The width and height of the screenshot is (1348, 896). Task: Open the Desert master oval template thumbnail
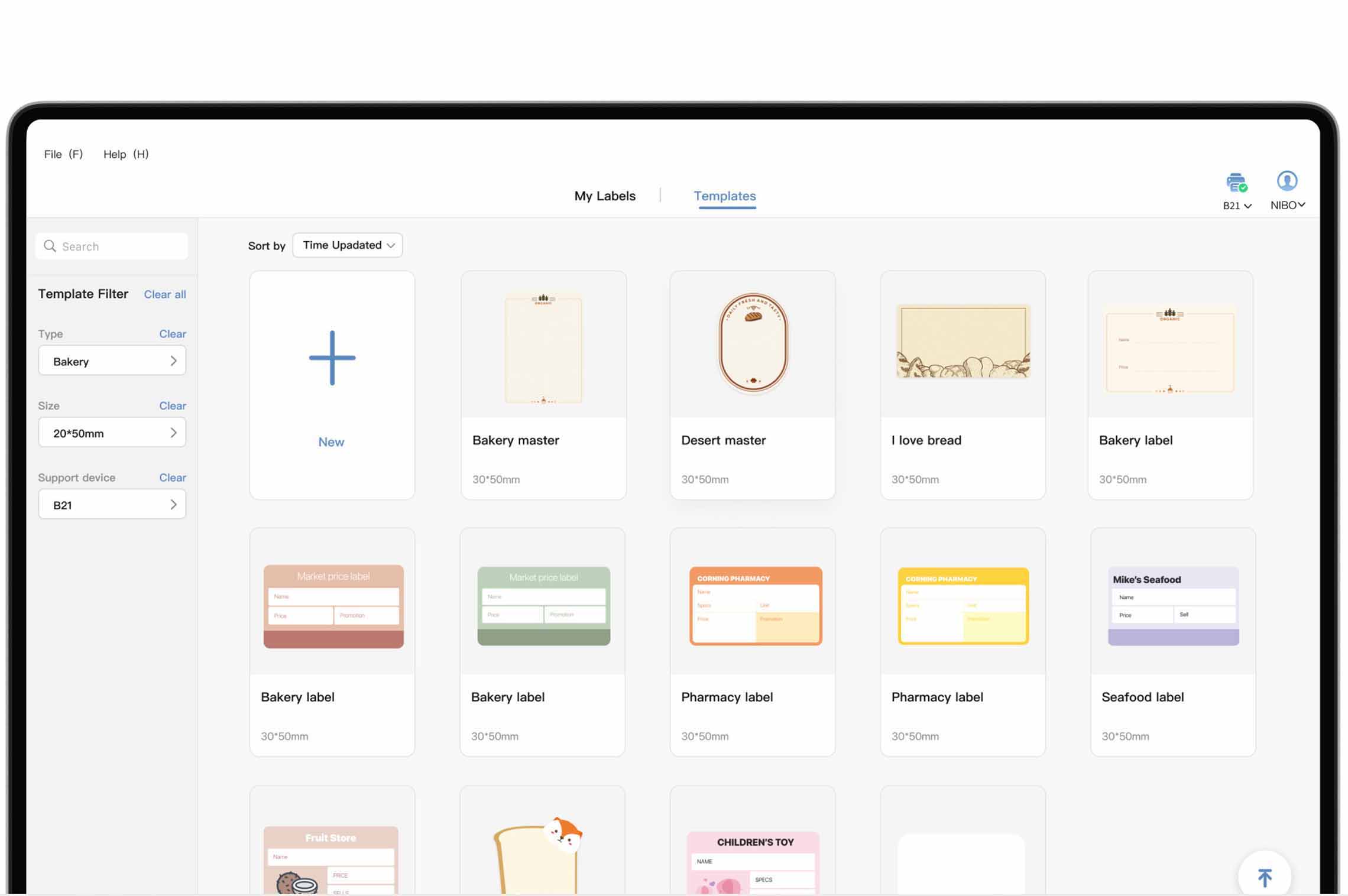pyautogui.click(x=753, y=343)
